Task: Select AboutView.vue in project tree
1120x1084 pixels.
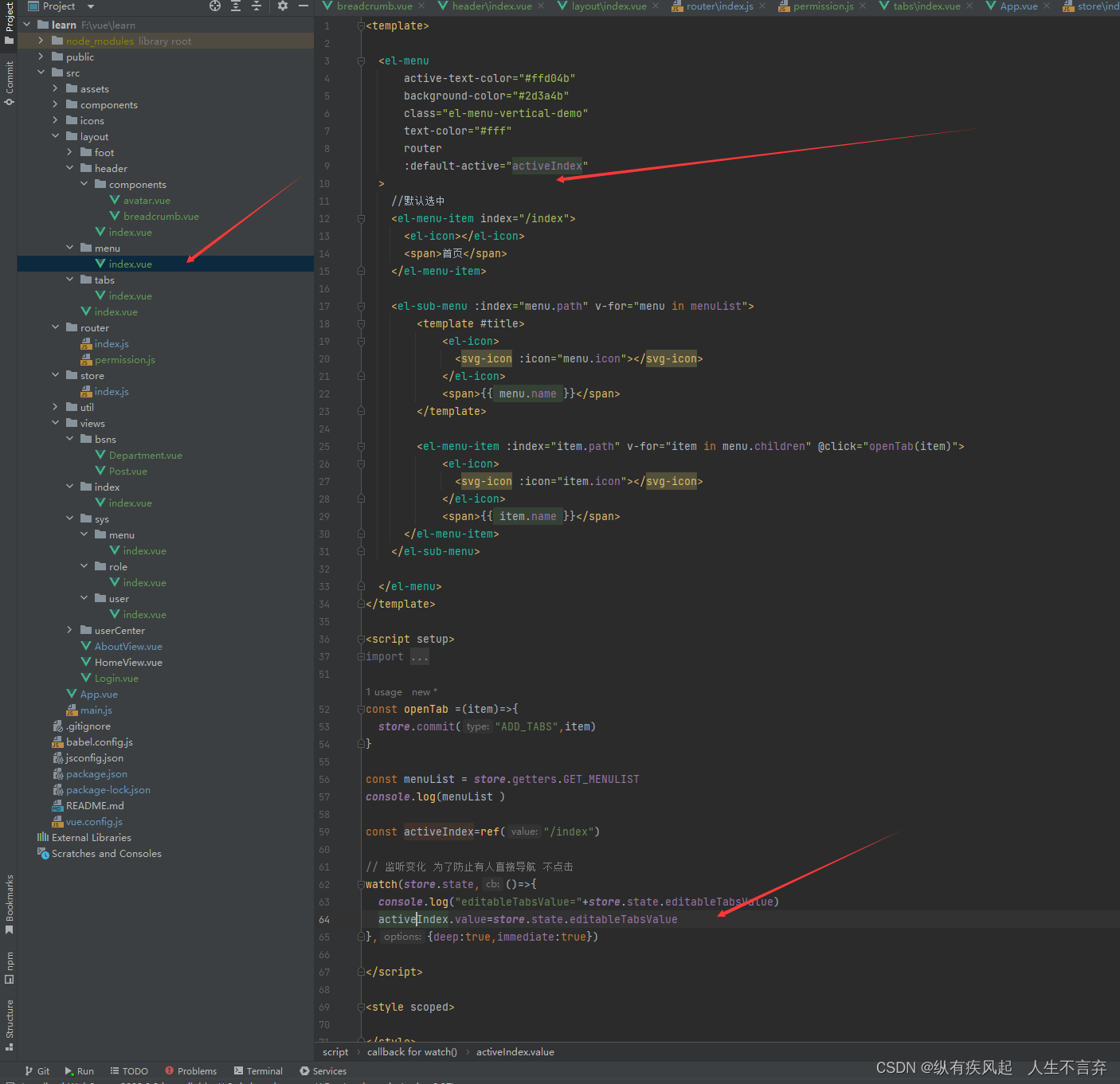Action: [x=128, y=646]
